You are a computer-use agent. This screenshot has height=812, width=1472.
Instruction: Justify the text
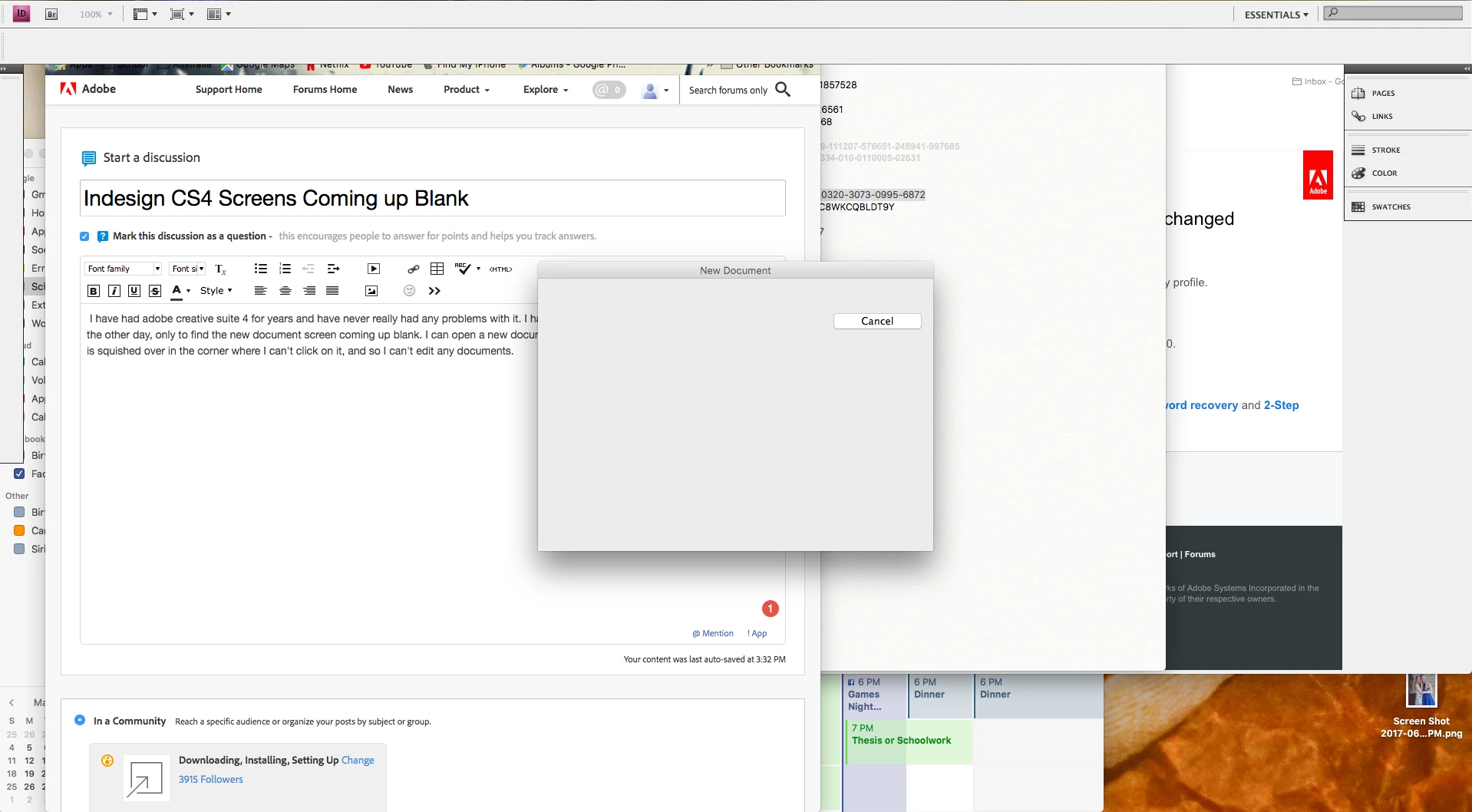point(332,290)
